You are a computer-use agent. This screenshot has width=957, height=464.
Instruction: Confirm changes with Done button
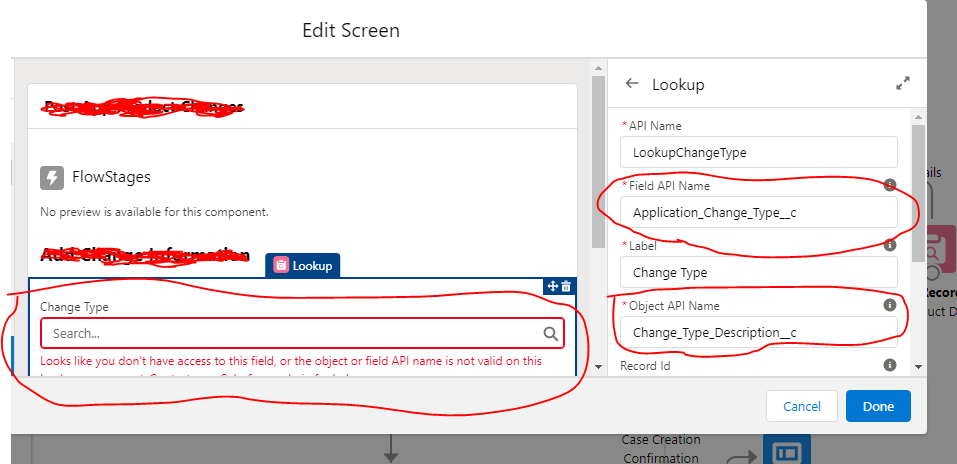(x=878, y=406)
